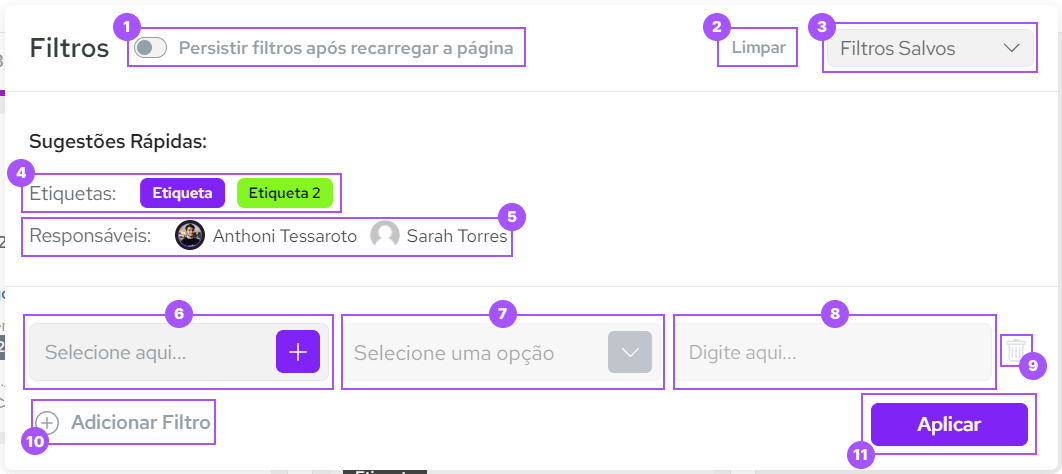Click the Limpar link to clear filters
1062x474 pixels.
(x=759, y=48)
